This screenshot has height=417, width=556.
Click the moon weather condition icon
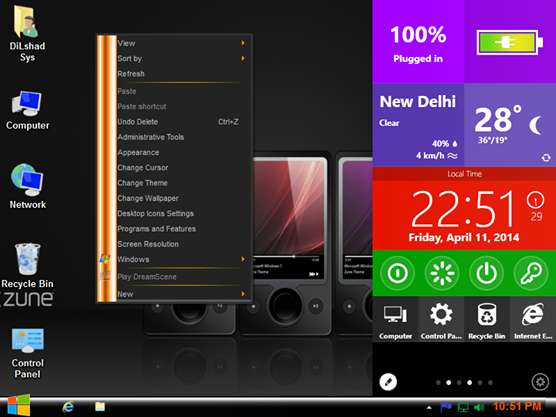[535, 125]
